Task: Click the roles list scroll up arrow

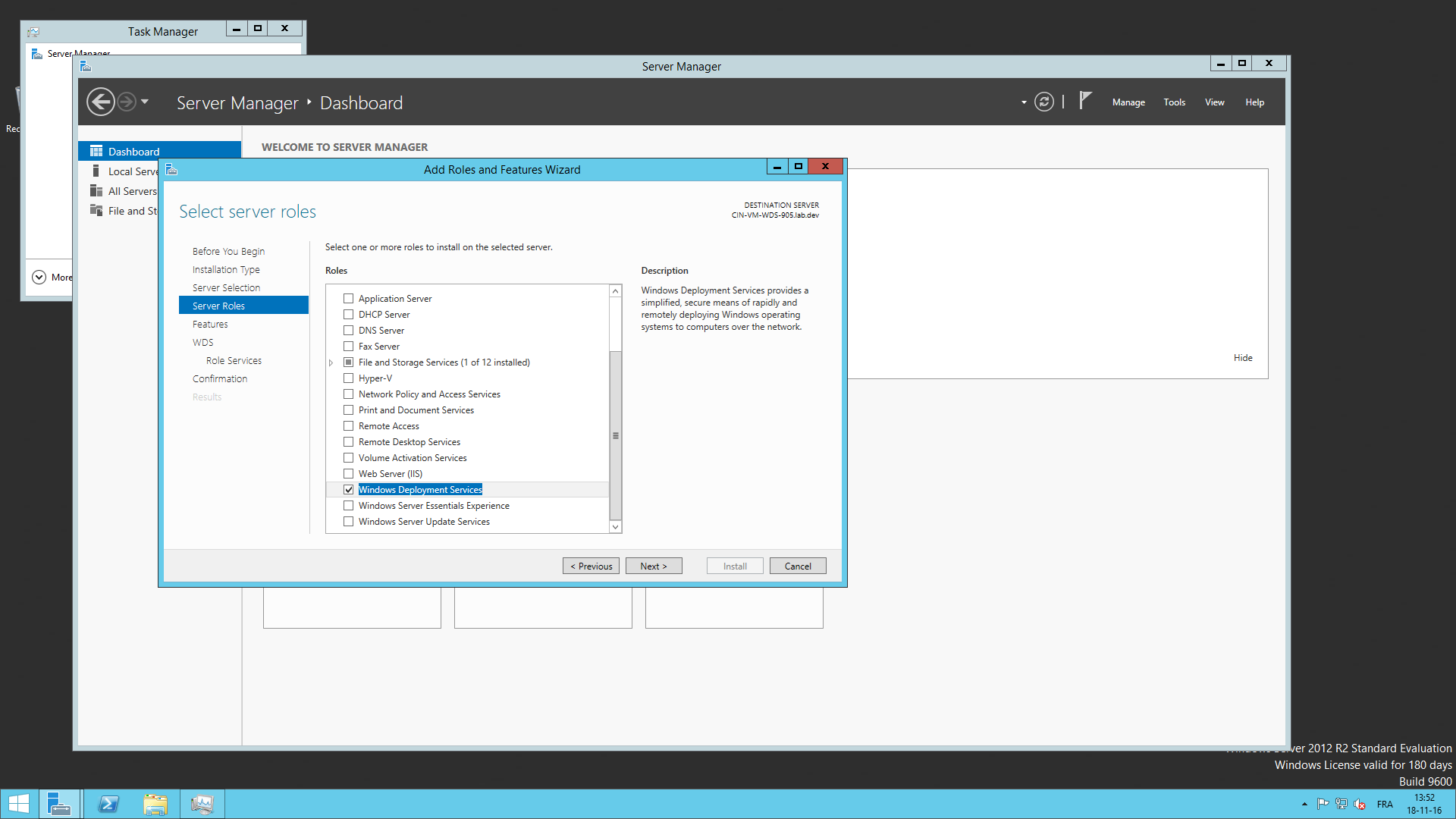Action: coord(616,291)
